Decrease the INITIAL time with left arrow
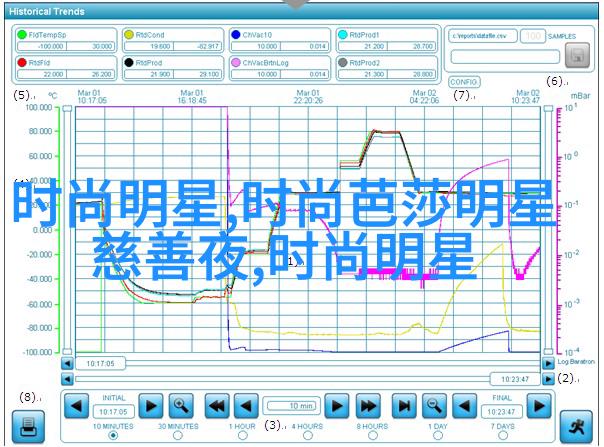 point(76,406)
